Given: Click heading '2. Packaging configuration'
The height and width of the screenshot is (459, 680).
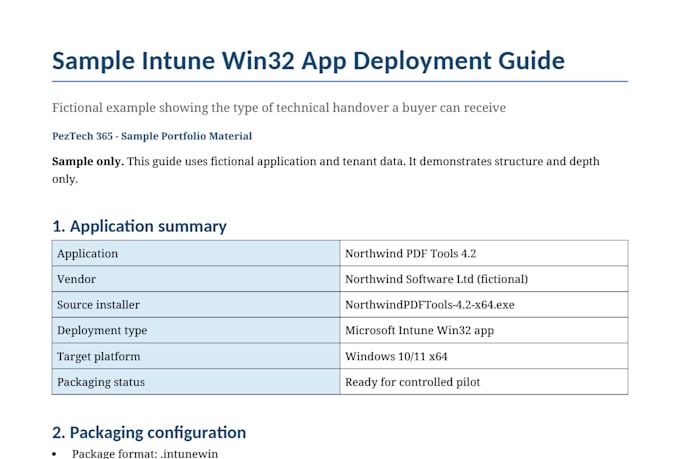Looking at the screenshot, I should pyautogui.click(x=149, y=433).
